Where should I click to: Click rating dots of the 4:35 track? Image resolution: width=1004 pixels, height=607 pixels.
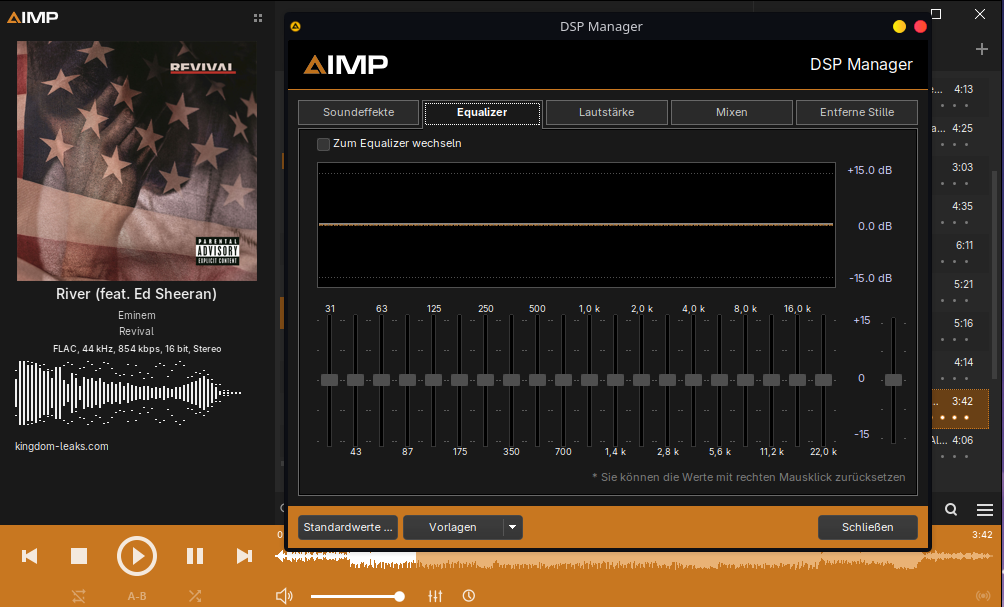954,222
